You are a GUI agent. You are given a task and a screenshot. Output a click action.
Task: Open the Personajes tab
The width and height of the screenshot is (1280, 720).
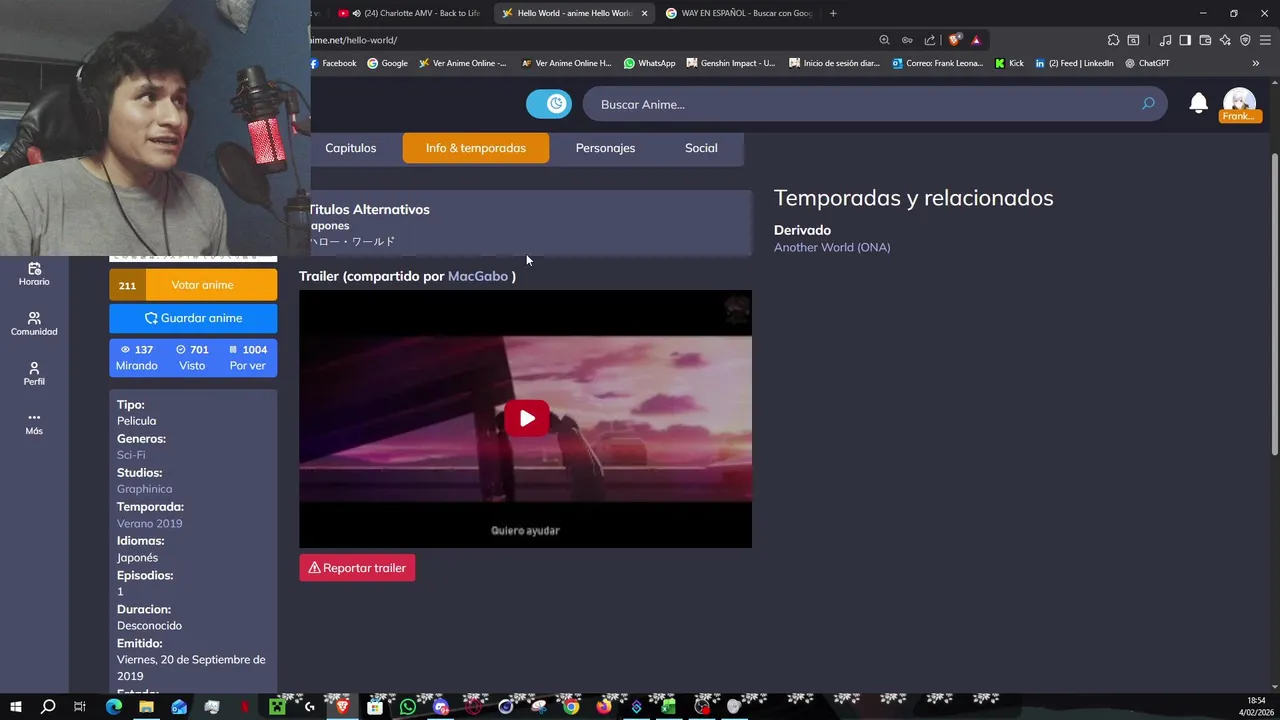coord(605,148)
